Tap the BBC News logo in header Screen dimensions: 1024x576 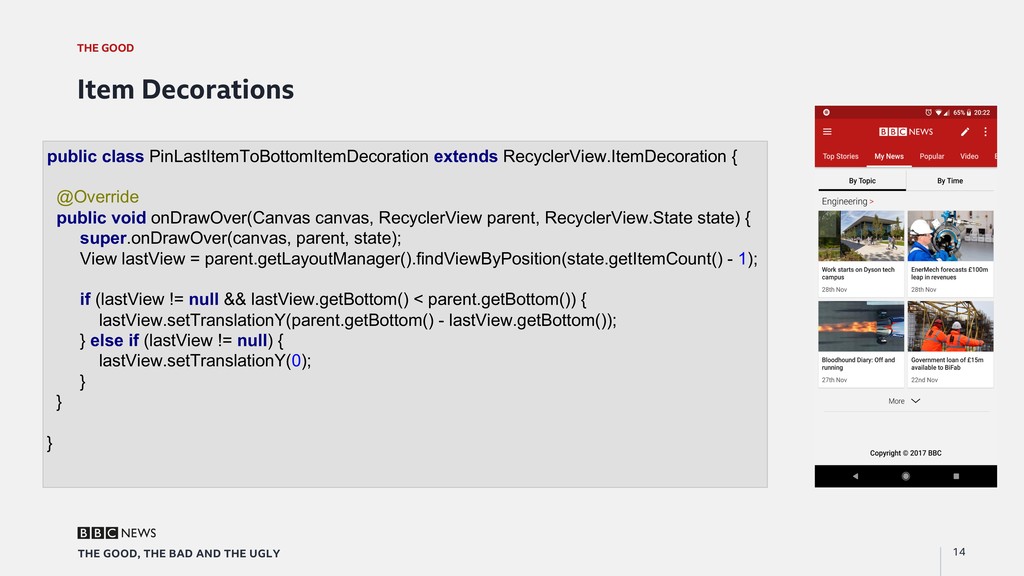click(x=906, y=132)
